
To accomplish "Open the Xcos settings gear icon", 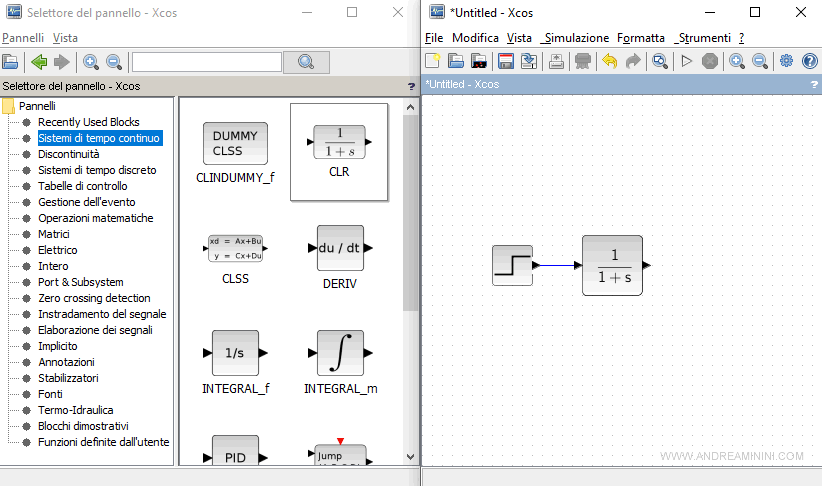I will click(786, 61).
